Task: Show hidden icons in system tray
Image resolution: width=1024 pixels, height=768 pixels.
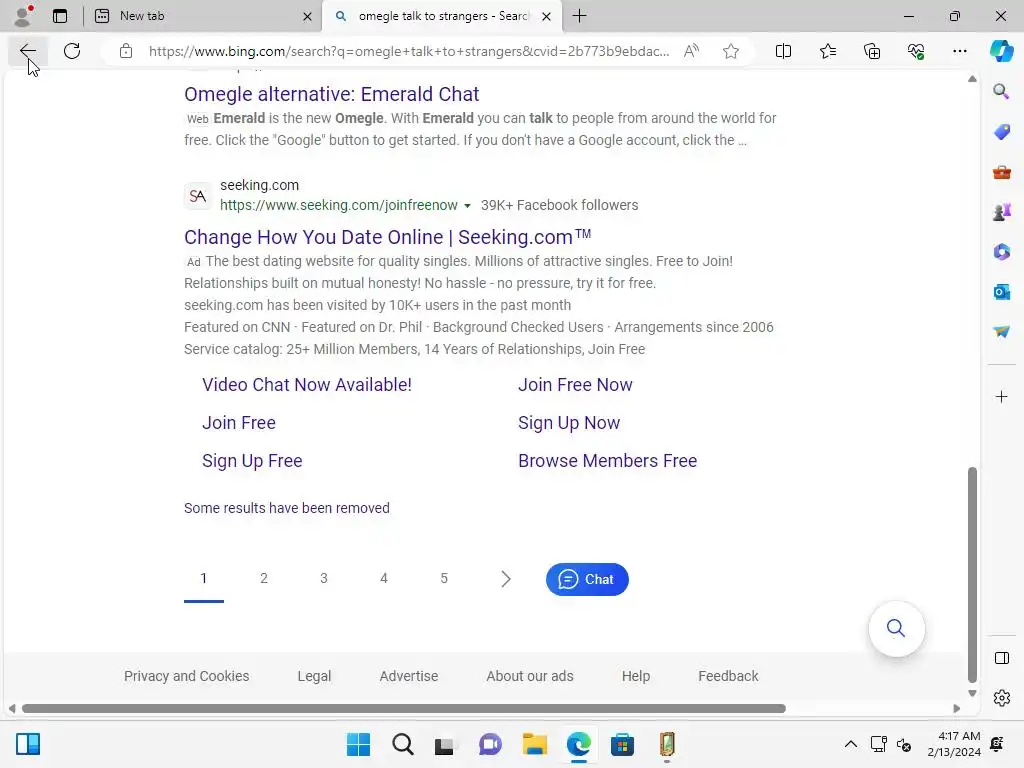Action: click(850, 744)
